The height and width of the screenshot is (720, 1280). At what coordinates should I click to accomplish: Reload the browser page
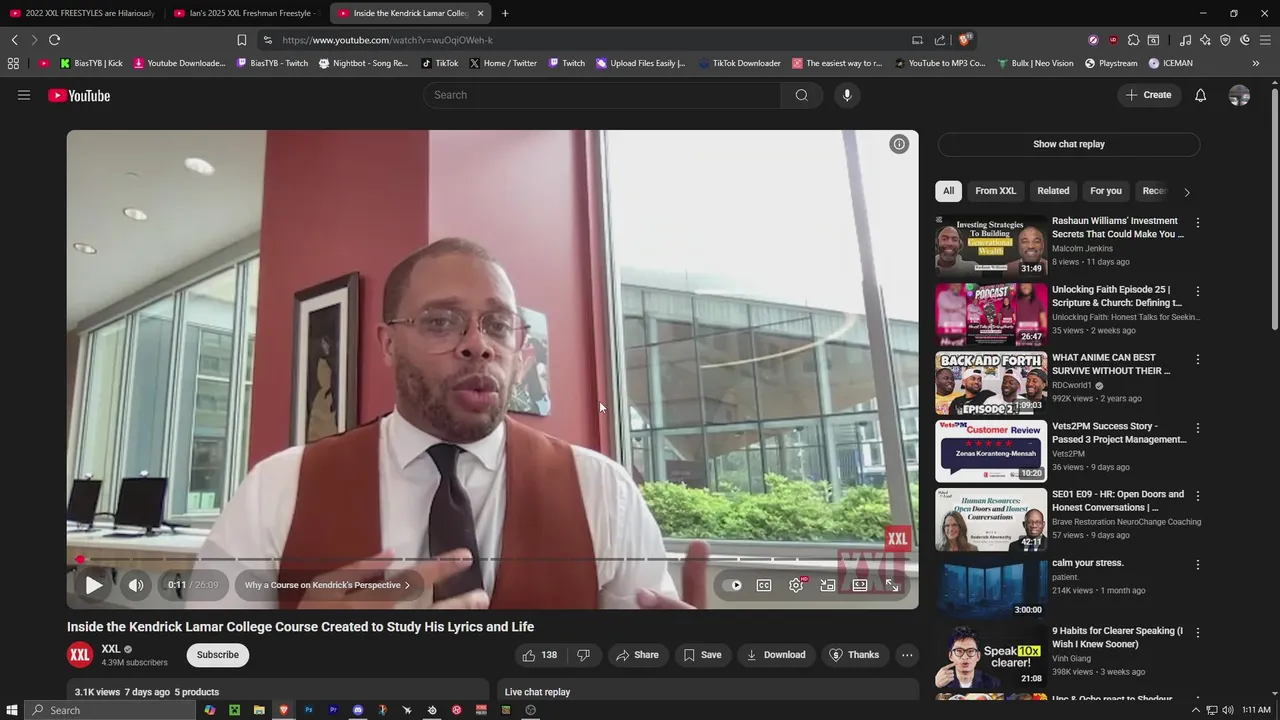(x=54, y=40)
